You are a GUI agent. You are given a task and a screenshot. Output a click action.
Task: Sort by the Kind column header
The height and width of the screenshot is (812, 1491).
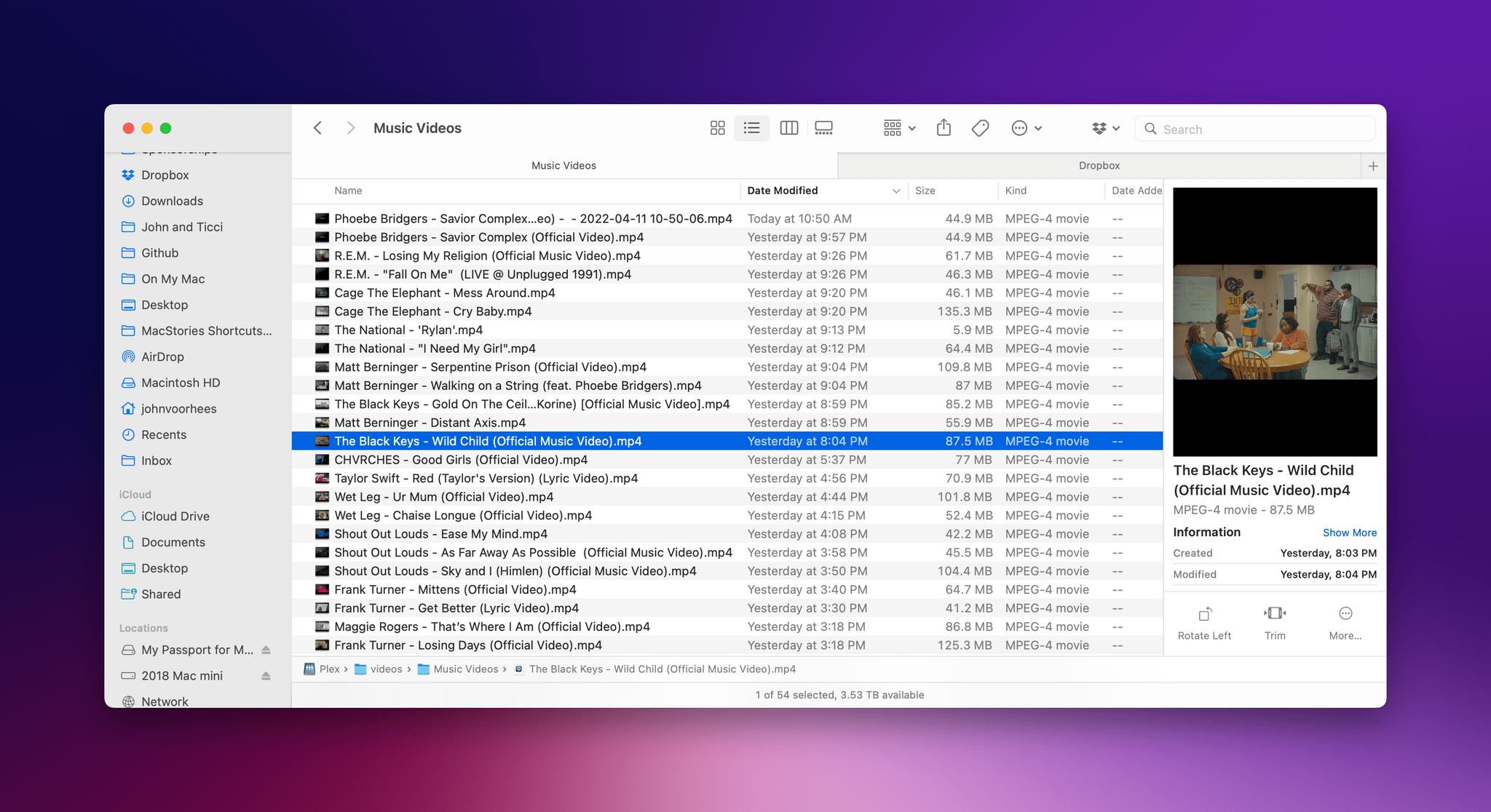tap(1016, 191)
